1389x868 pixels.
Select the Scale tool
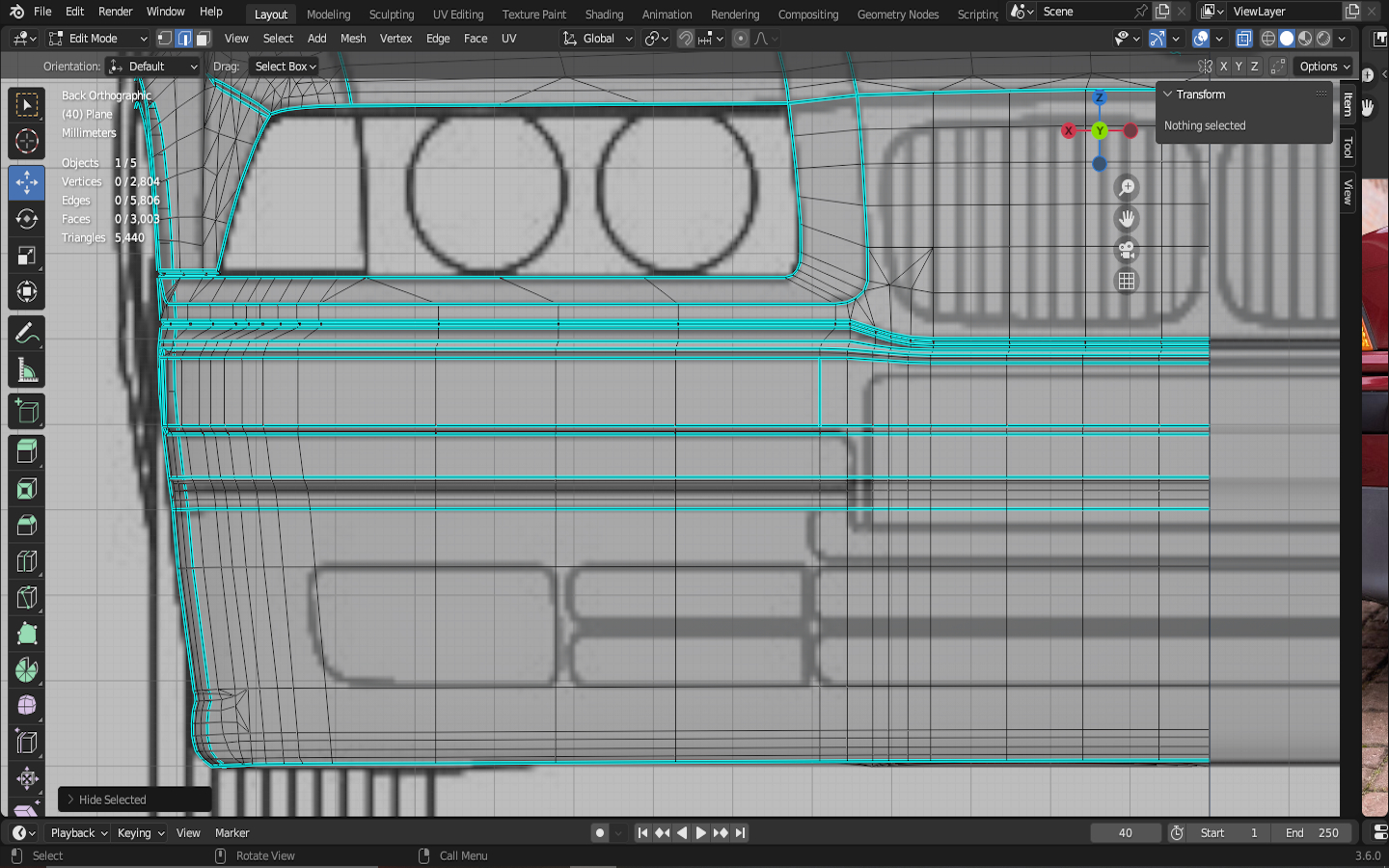coord(27,256)
